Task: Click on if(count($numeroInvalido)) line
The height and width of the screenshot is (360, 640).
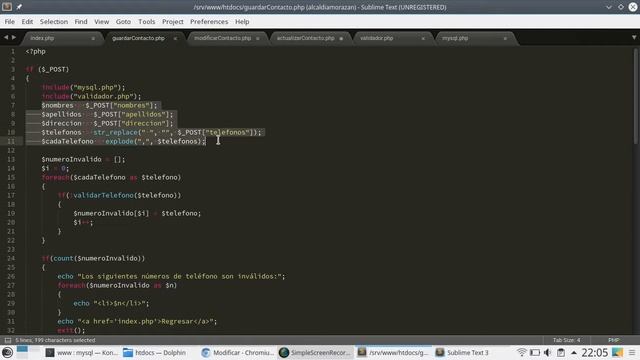Action: click(x=93, y=258)
